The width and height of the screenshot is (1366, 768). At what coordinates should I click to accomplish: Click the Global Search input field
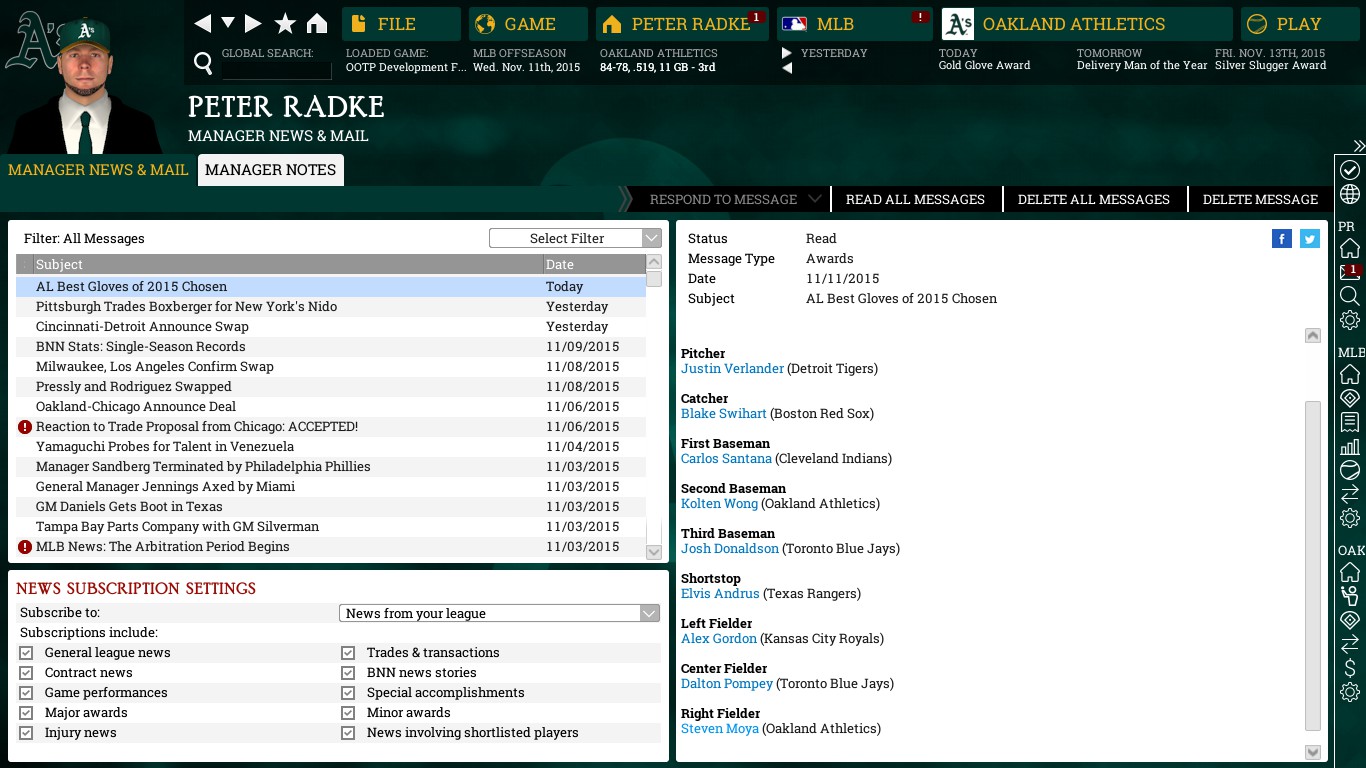coord(276,70)
